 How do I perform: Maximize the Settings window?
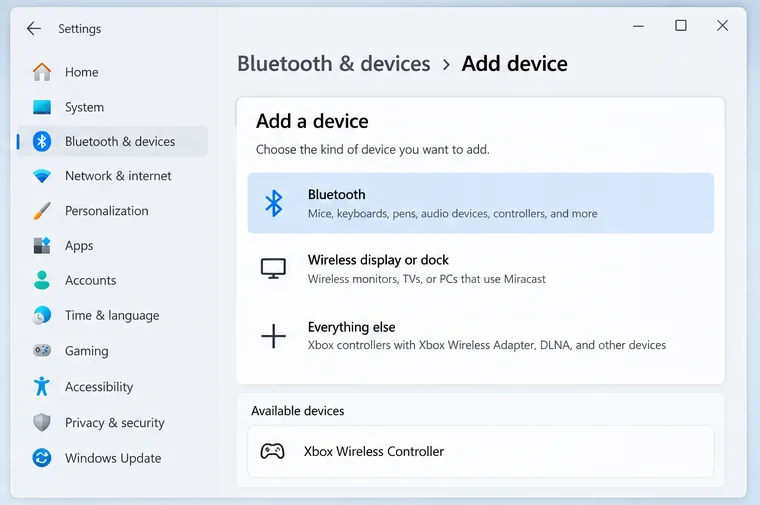click(681, 26)
